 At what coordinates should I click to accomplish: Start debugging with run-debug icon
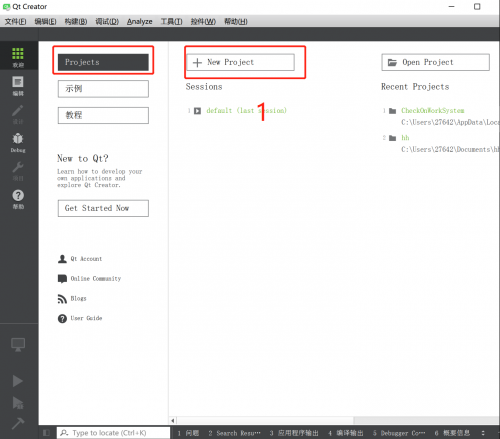tap(18, 403)
